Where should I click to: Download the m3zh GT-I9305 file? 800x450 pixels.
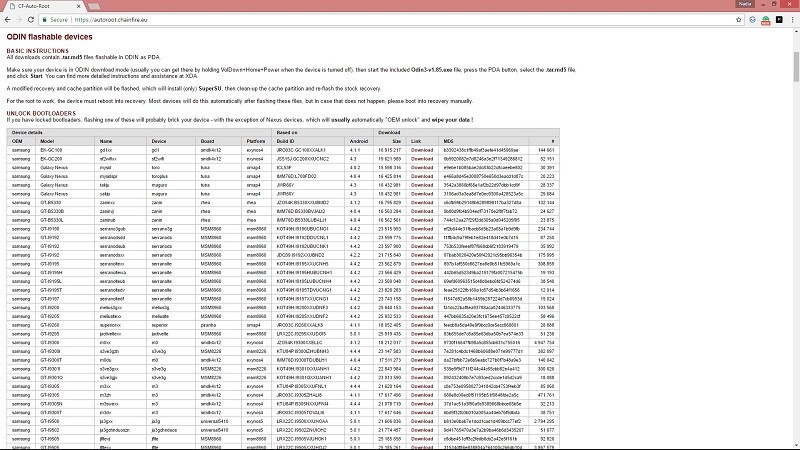pos(422,395)
